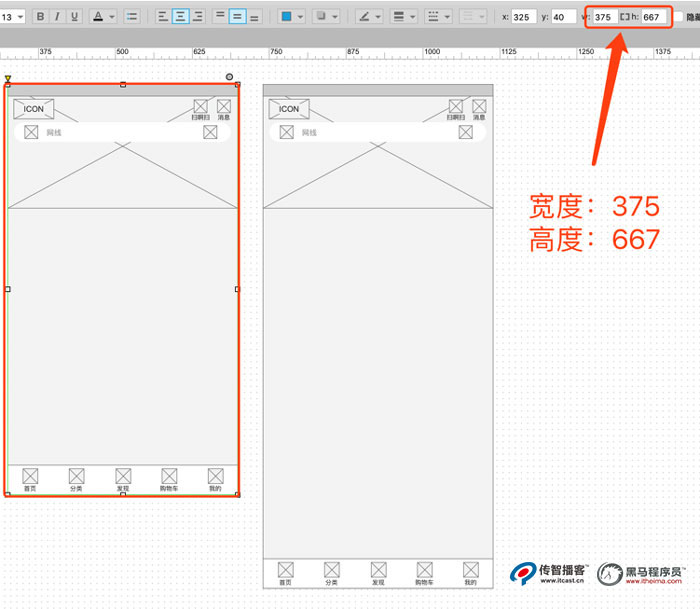Image resolution: width=700 pixels, height=609 pixels.
Task: Align text to the middle vertically
Action: 237,17
